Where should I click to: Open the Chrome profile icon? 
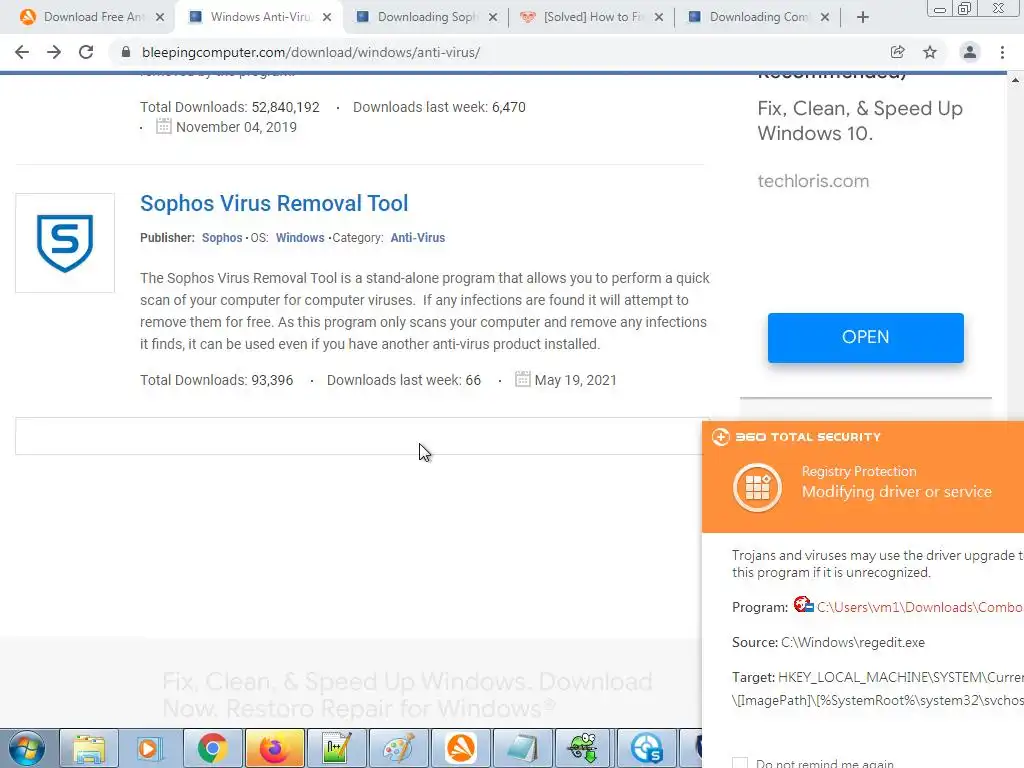pos(970,52)
